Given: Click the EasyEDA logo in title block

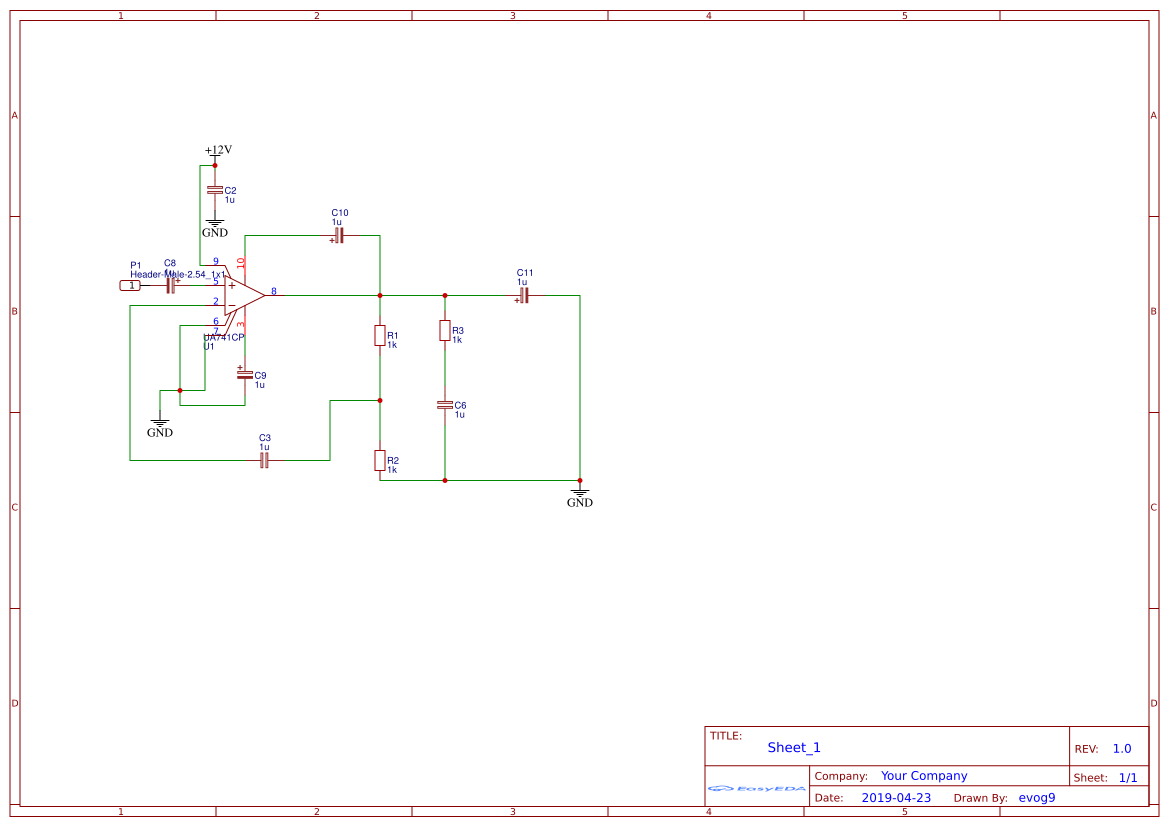Looking at the screenshot, I should coord(756,788).
